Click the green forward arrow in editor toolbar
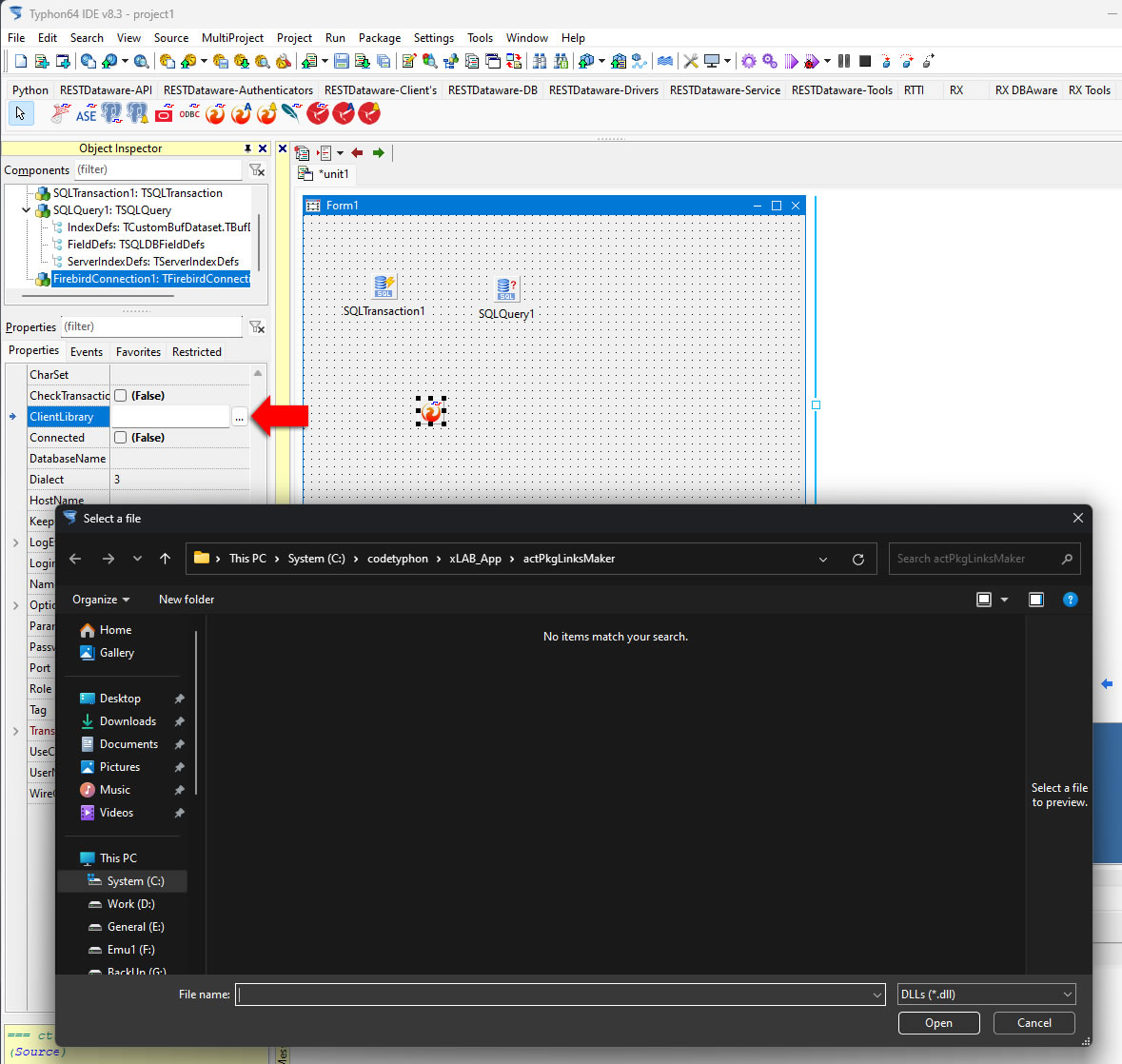The image size is (1122, 1064). coord(379,152)
